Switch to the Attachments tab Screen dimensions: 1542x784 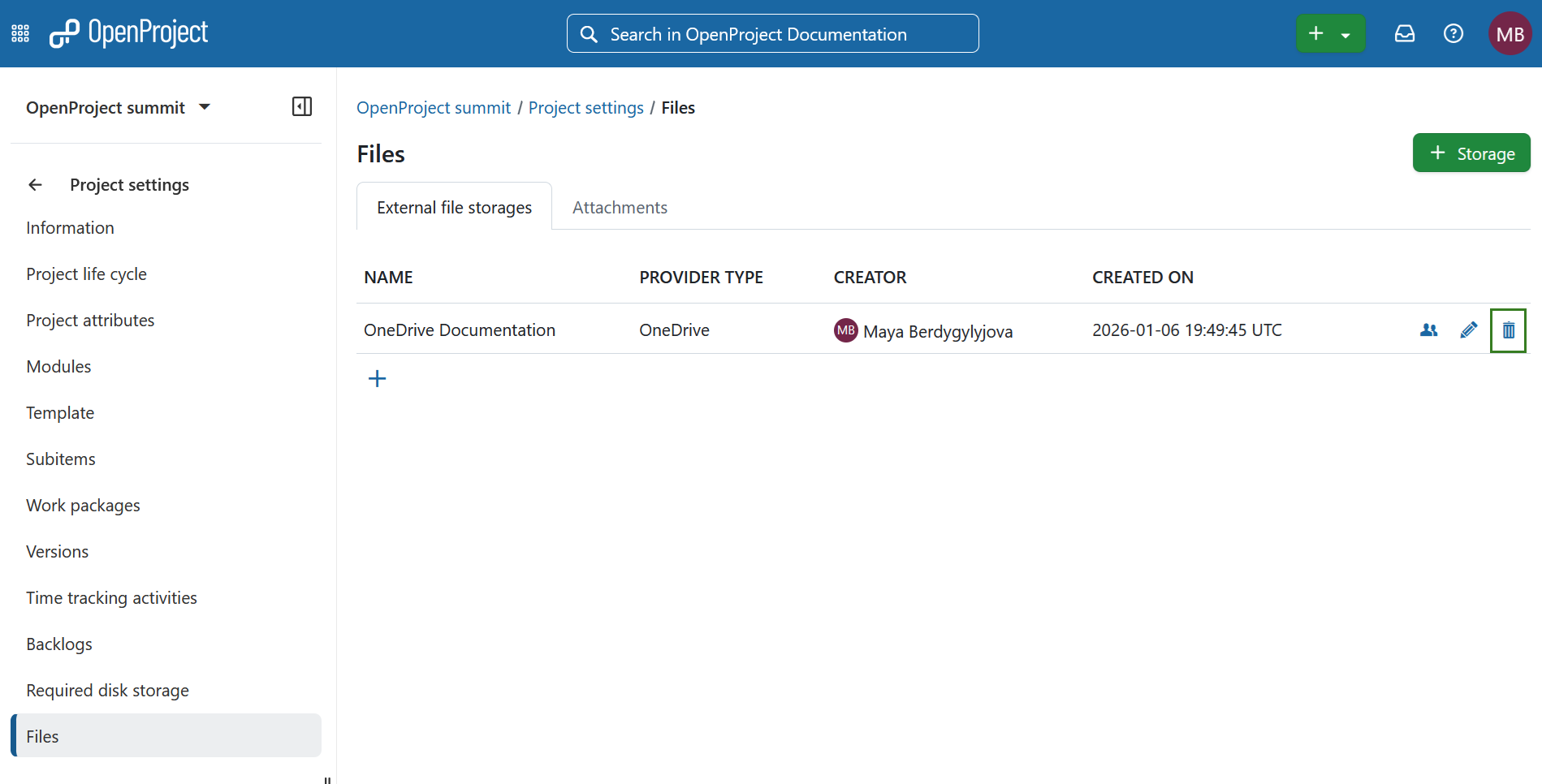(619, 207)
